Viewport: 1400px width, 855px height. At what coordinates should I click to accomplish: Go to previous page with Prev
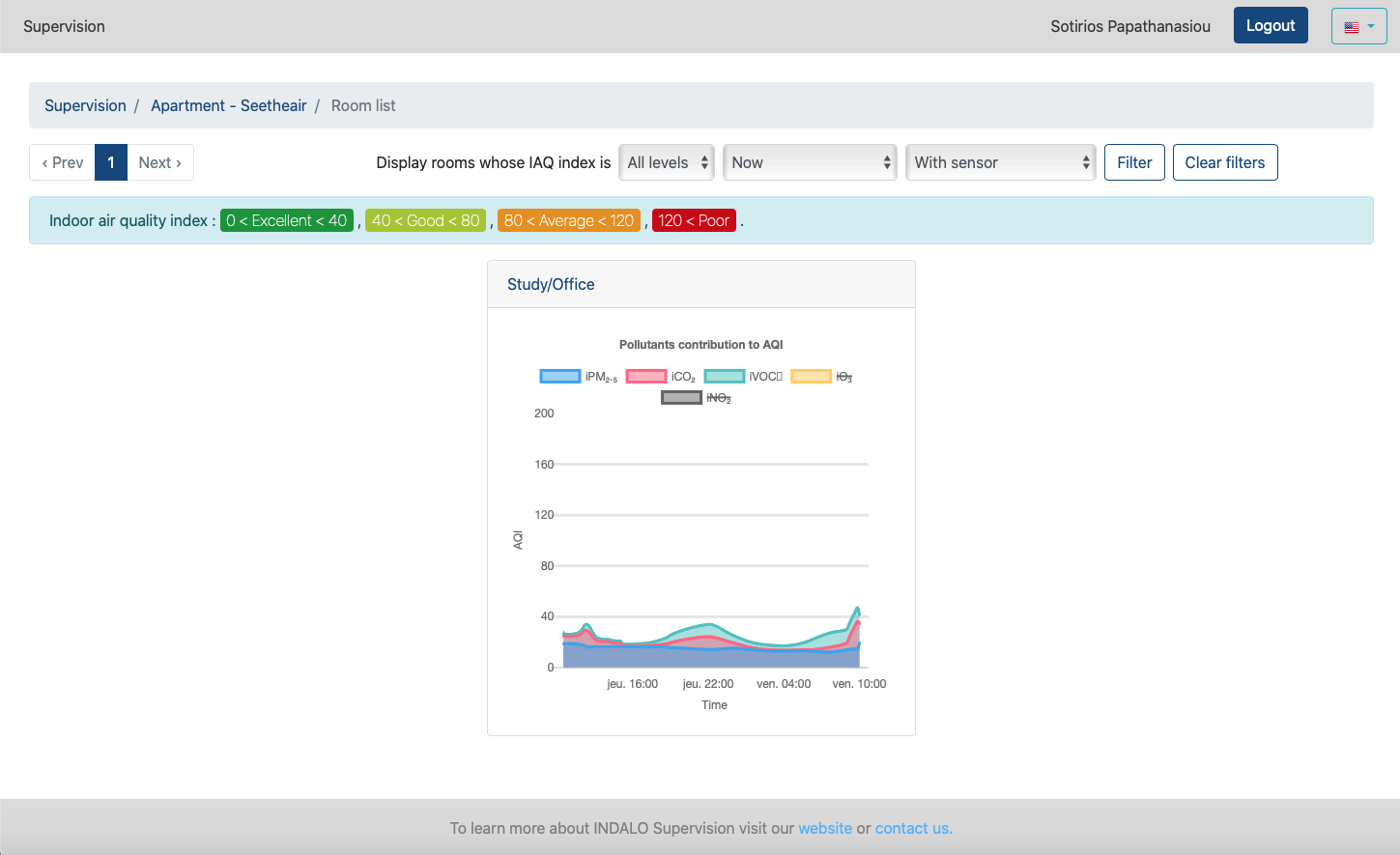pyautogui.click(x=63, y=162)
